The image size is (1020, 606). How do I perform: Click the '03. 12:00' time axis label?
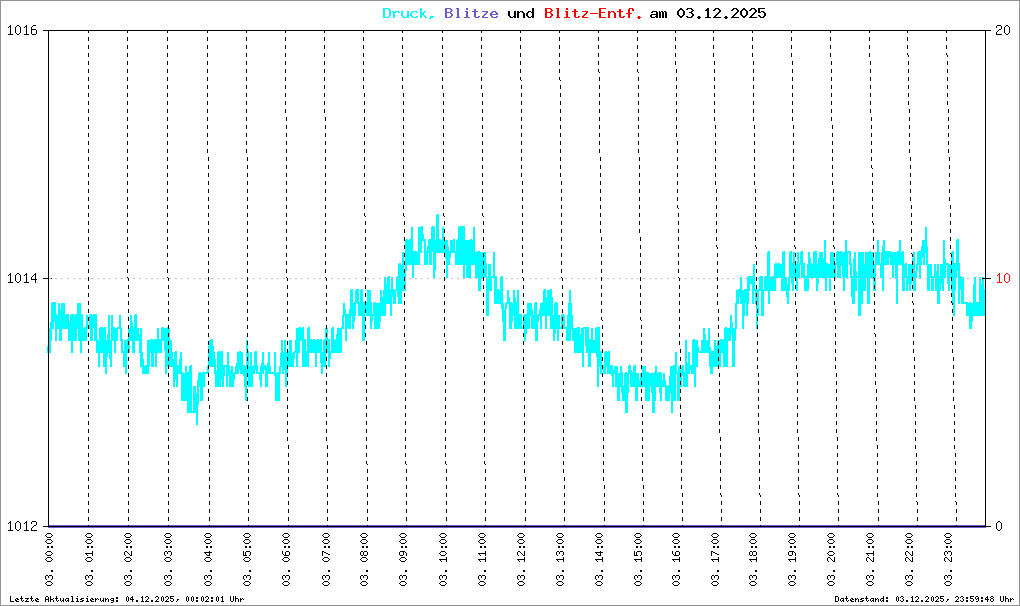click(x=521, y=560)
